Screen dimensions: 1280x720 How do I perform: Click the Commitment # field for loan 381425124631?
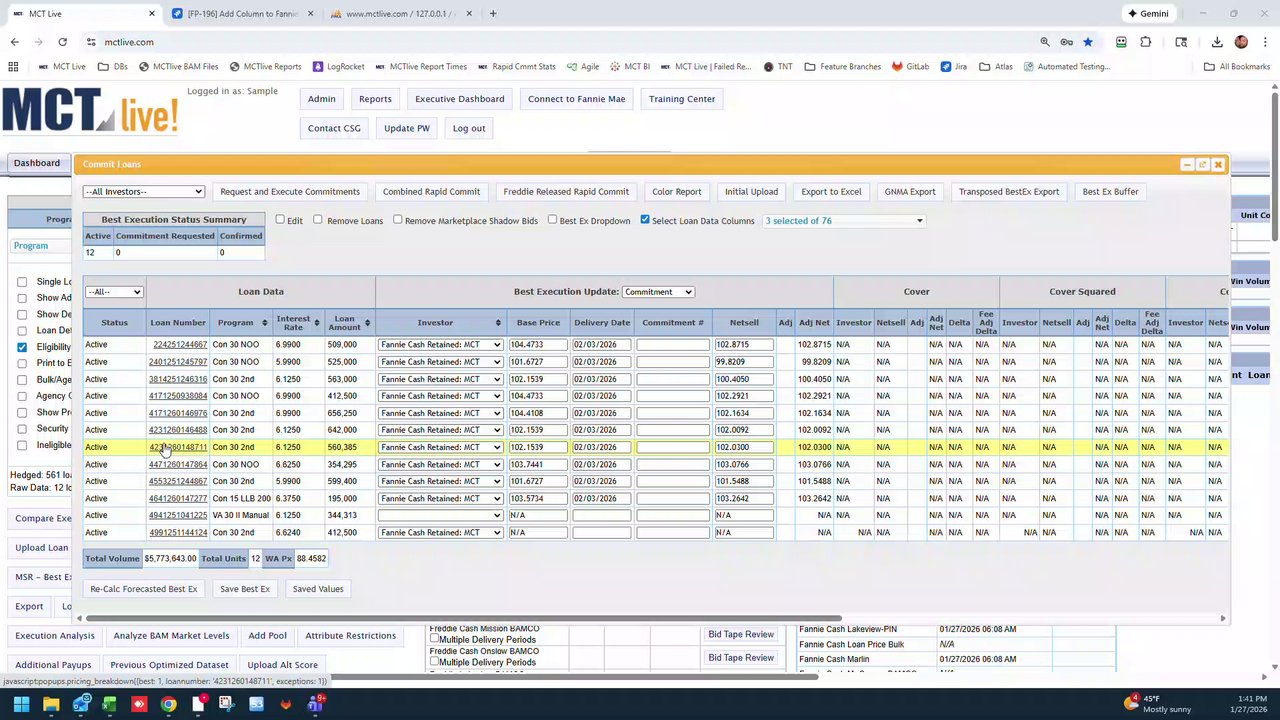pyautogui.click(x=673, y=379)
